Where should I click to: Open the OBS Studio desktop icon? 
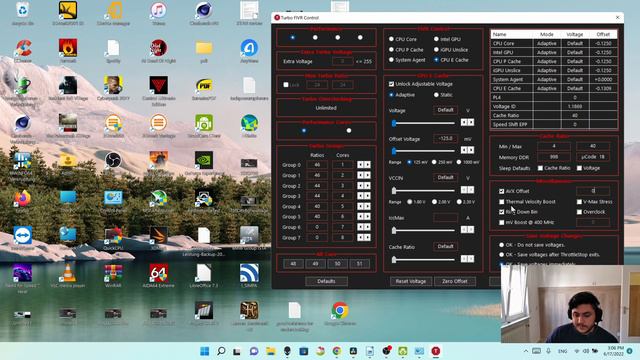tap(113, 160)
